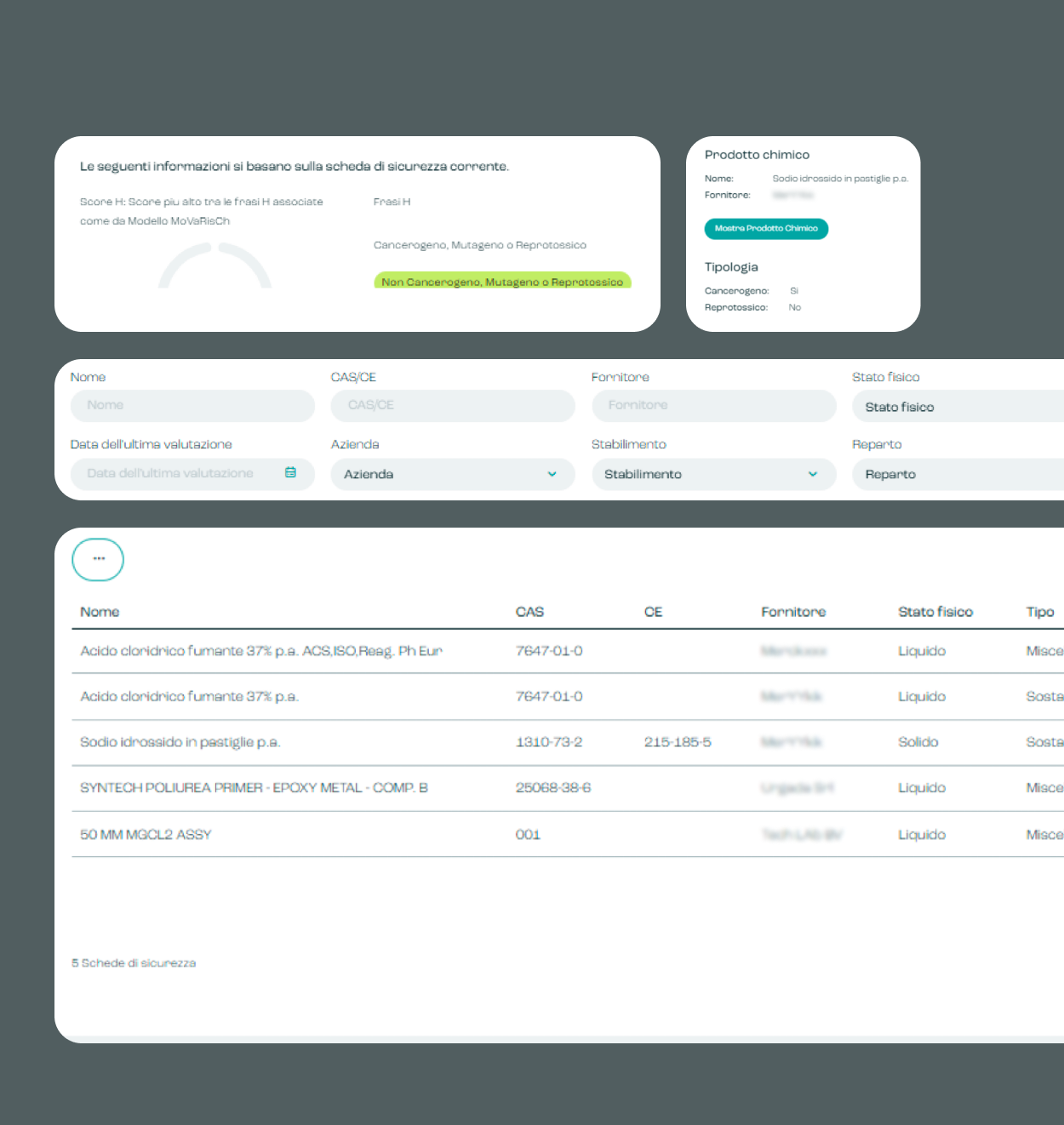Expand the Azienda dropdown chevron
The image size is (1064, 1125).
552,474
